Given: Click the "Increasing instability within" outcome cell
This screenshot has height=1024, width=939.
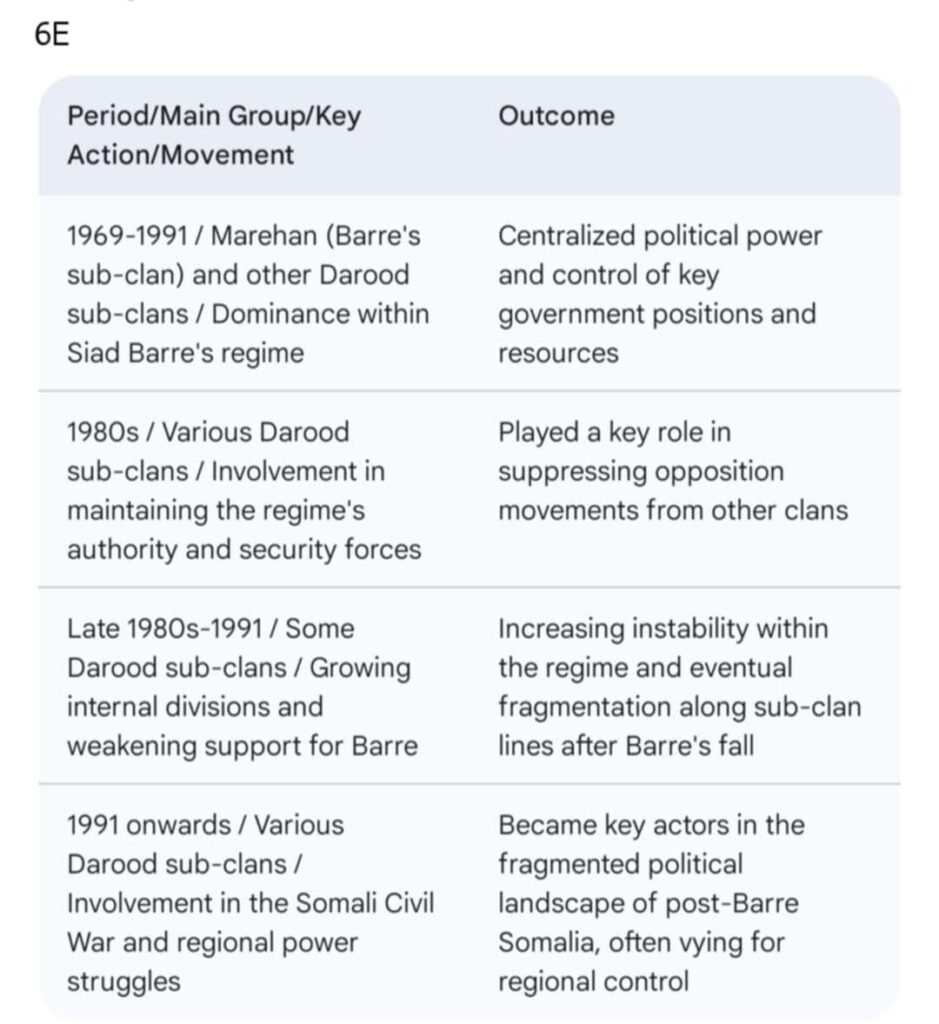Looking at the screenshot, I should click(x=679, y=686).
